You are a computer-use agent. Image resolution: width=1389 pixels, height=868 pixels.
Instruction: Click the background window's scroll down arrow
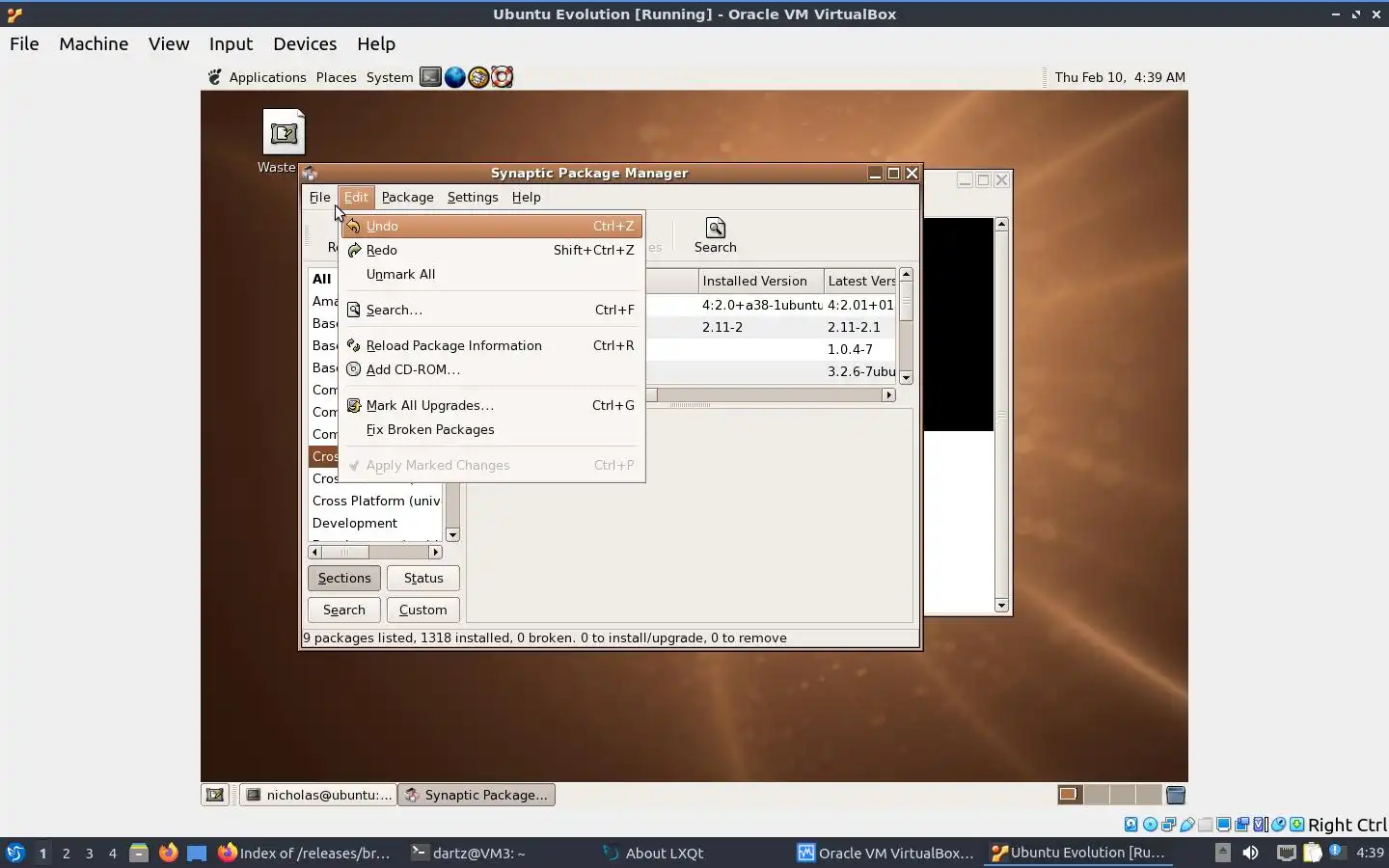[x=1001, y=606]
